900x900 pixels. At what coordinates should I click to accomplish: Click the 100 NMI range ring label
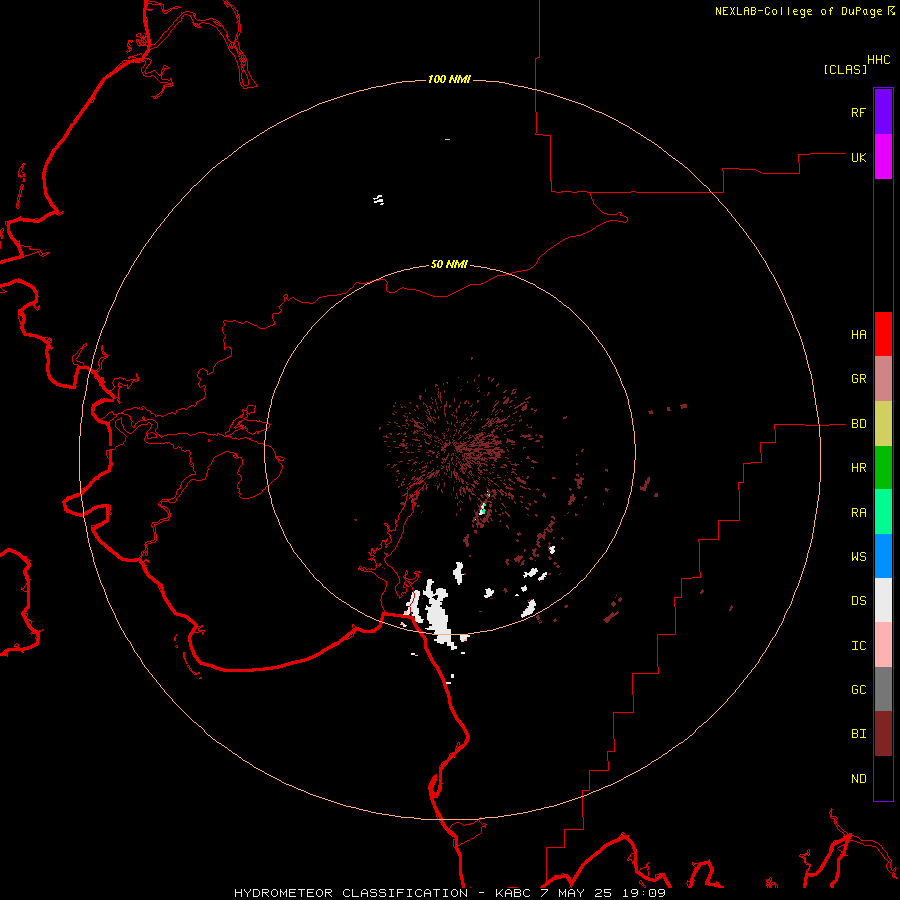click(449, 79)
